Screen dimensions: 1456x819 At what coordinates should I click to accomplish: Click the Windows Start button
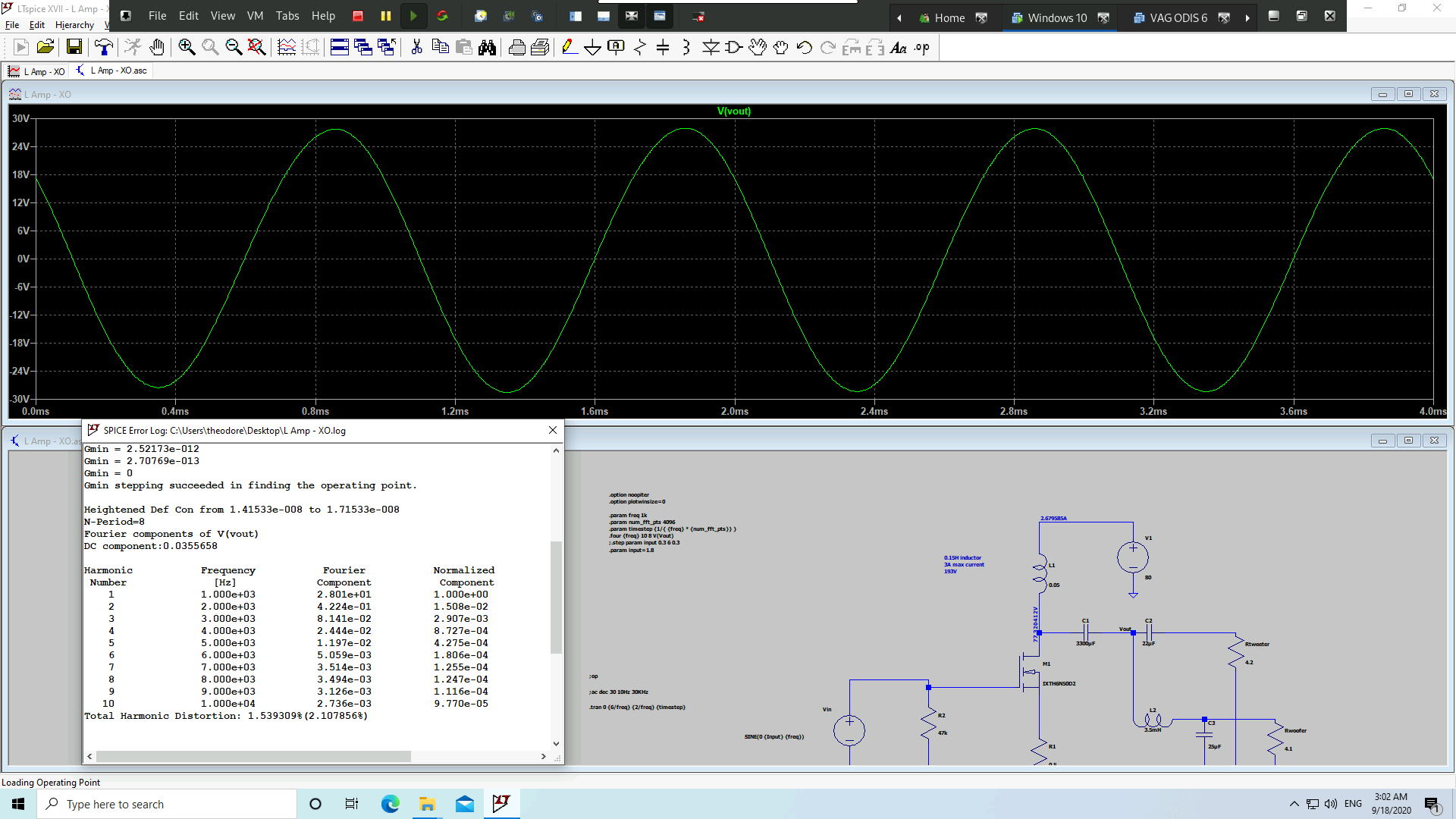click(x=18, y=804)
